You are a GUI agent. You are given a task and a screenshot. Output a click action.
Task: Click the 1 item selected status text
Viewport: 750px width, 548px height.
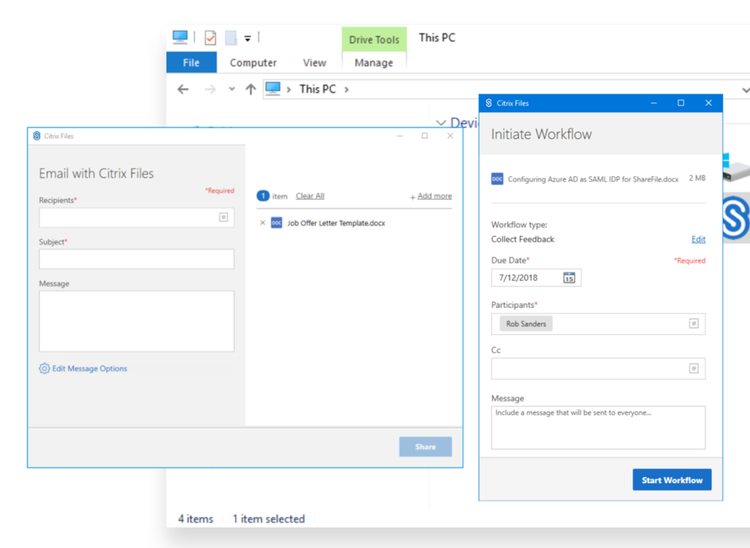point(269,519)
